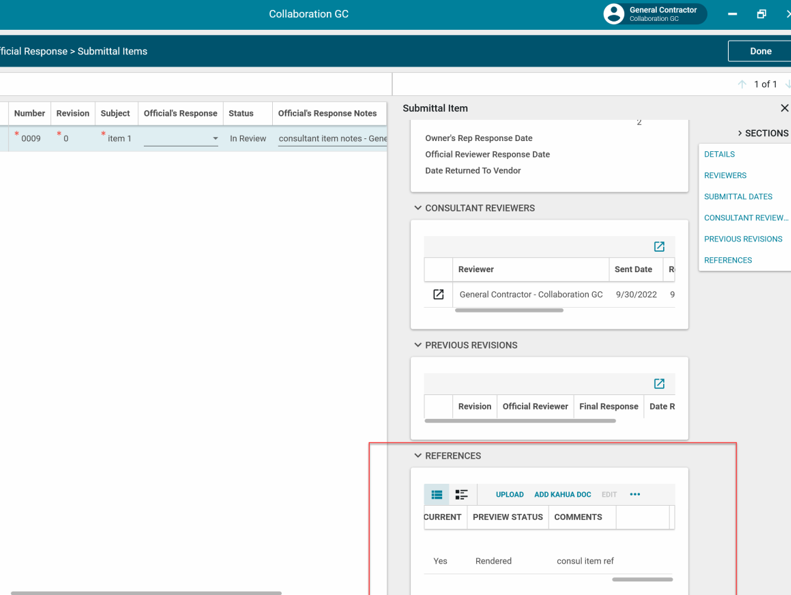Collapse the Previous Revisions section
791x595 pixels.
[x=418, y=345]
